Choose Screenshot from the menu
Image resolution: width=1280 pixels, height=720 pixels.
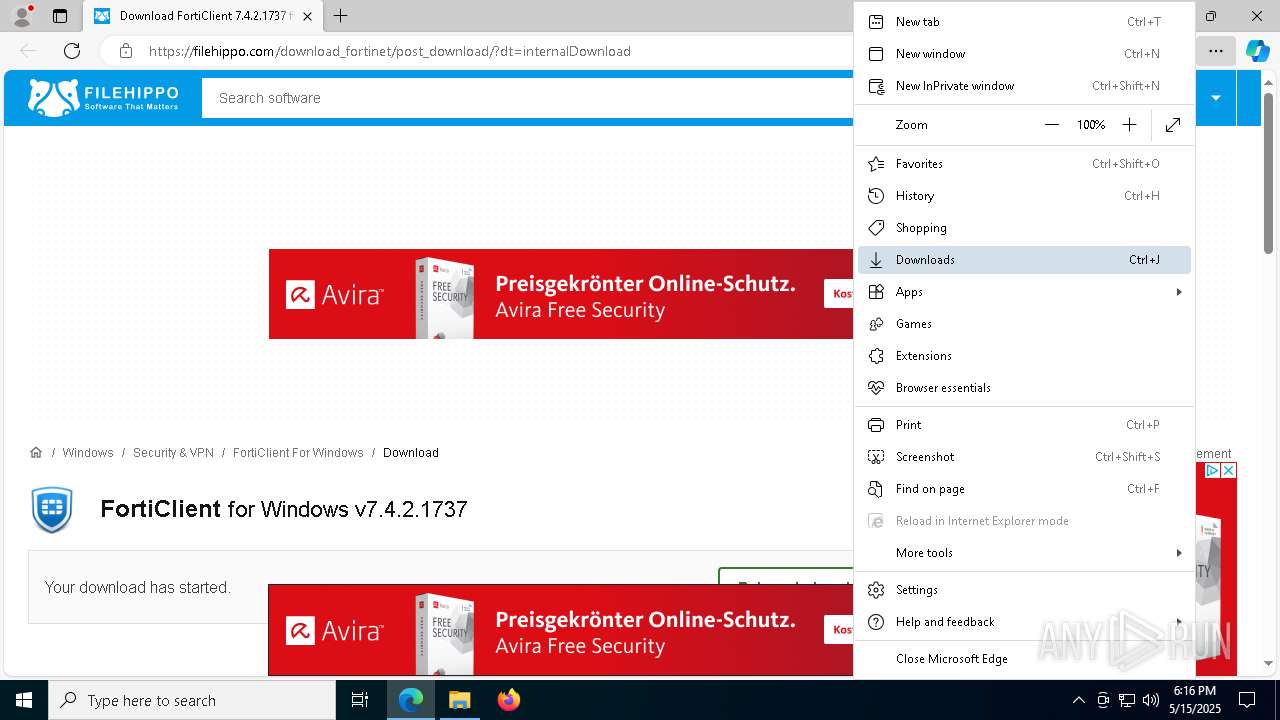click(x=1024, y=457)
